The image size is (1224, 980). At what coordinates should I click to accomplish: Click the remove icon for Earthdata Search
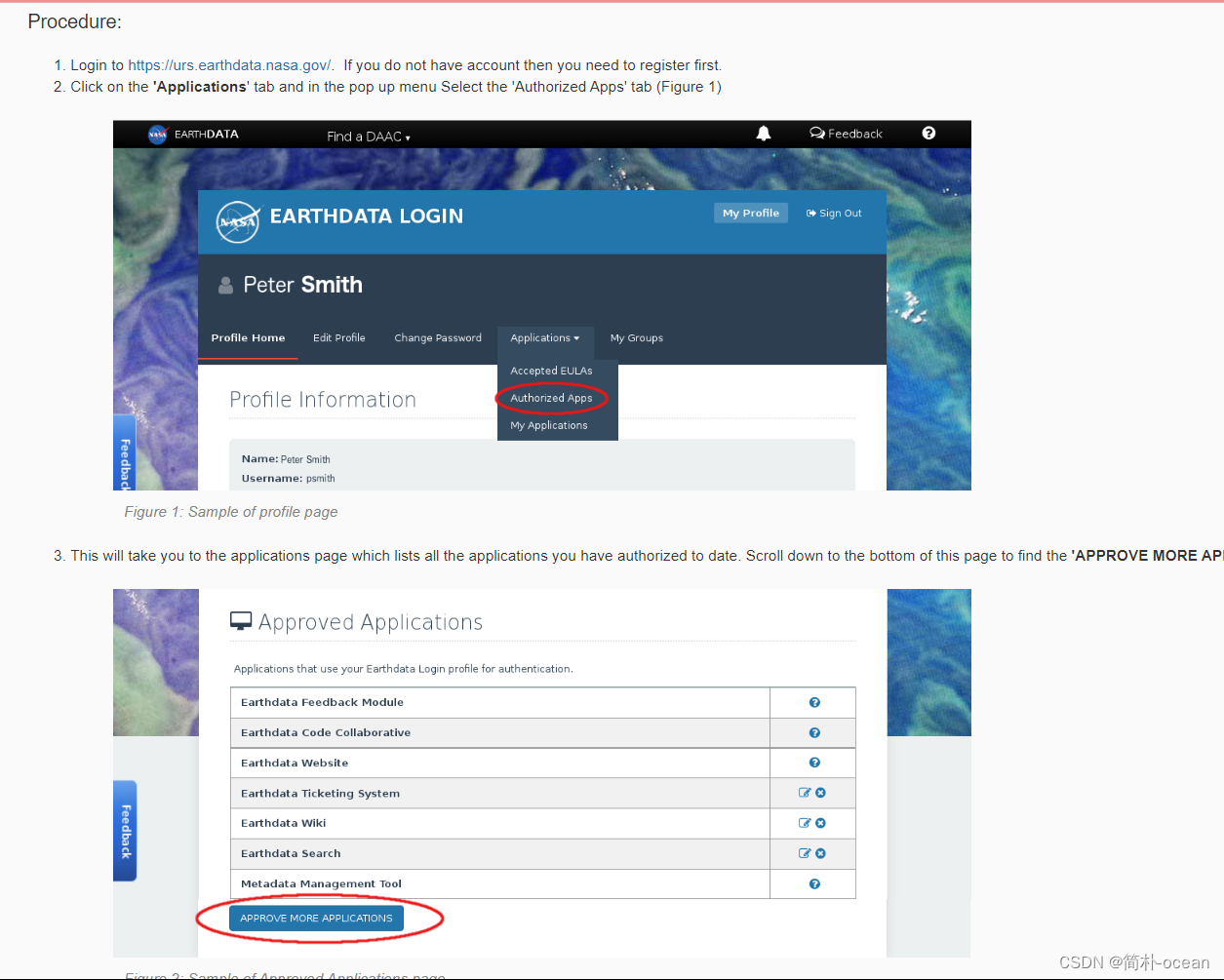click(x=820, y=853)
